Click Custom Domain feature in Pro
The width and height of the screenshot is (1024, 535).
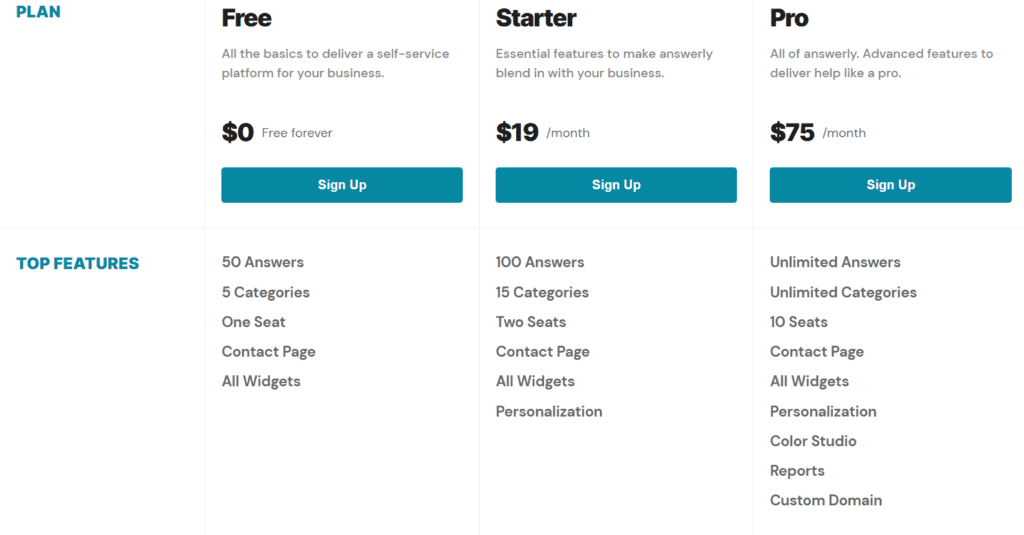(826, 500)
